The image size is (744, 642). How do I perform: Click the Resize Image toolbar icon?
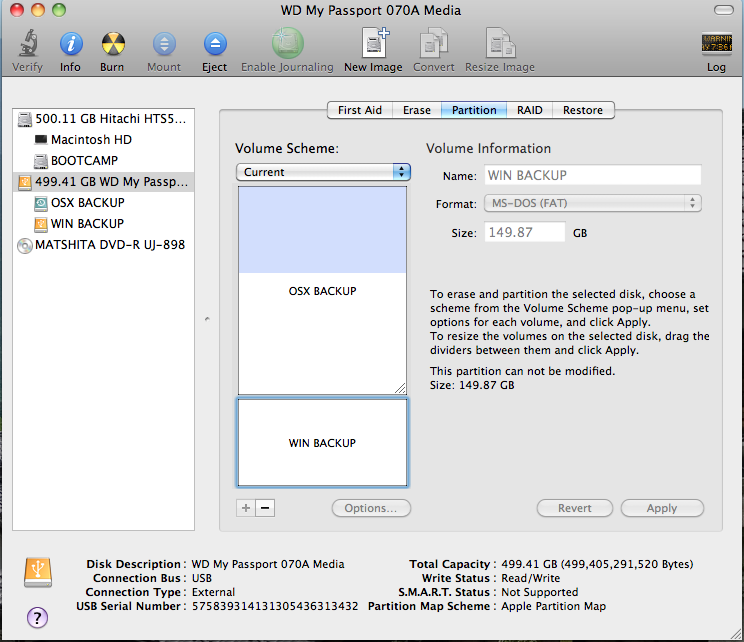pyautogui.click(x=500, y=43)
